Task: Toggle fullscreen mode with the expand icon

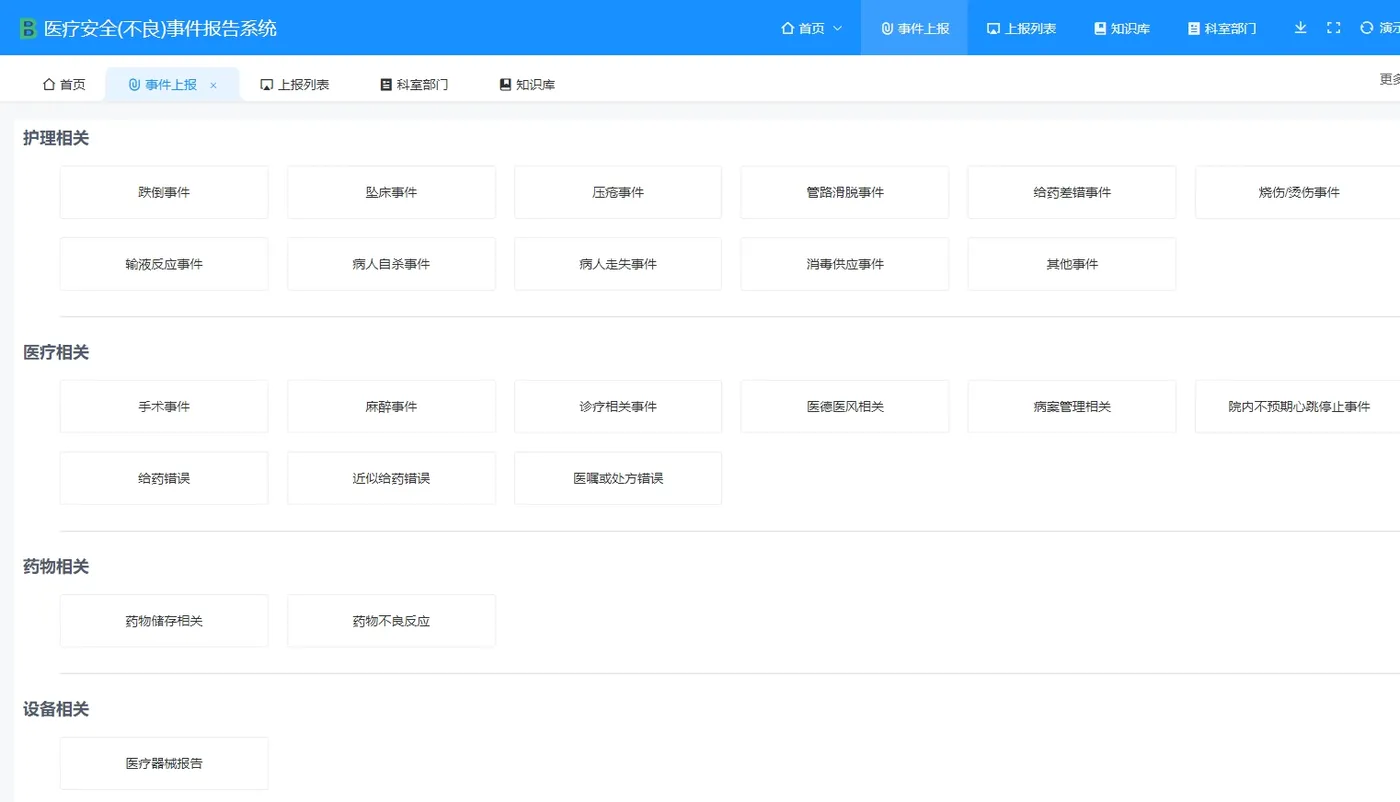Action: (x=1333, y=28)
